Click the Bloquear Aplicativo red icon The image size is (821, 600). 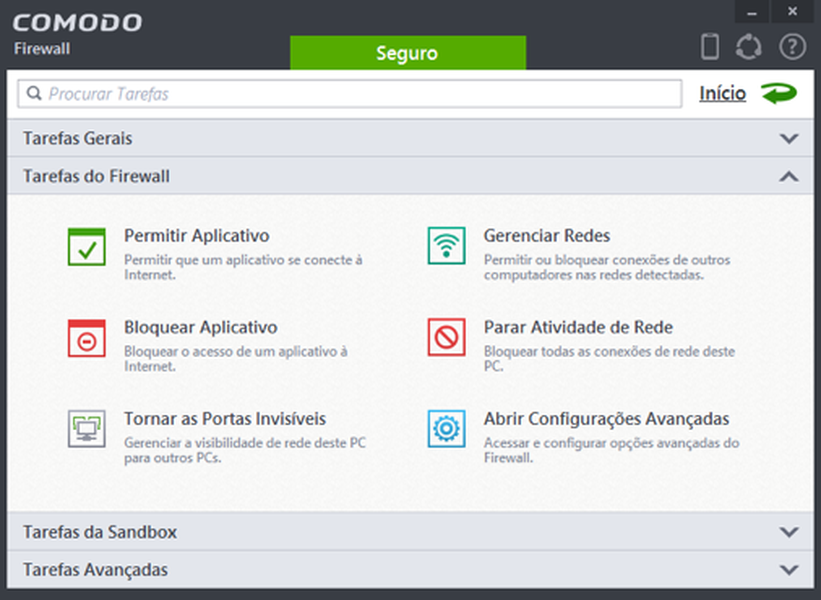point(86,338)
